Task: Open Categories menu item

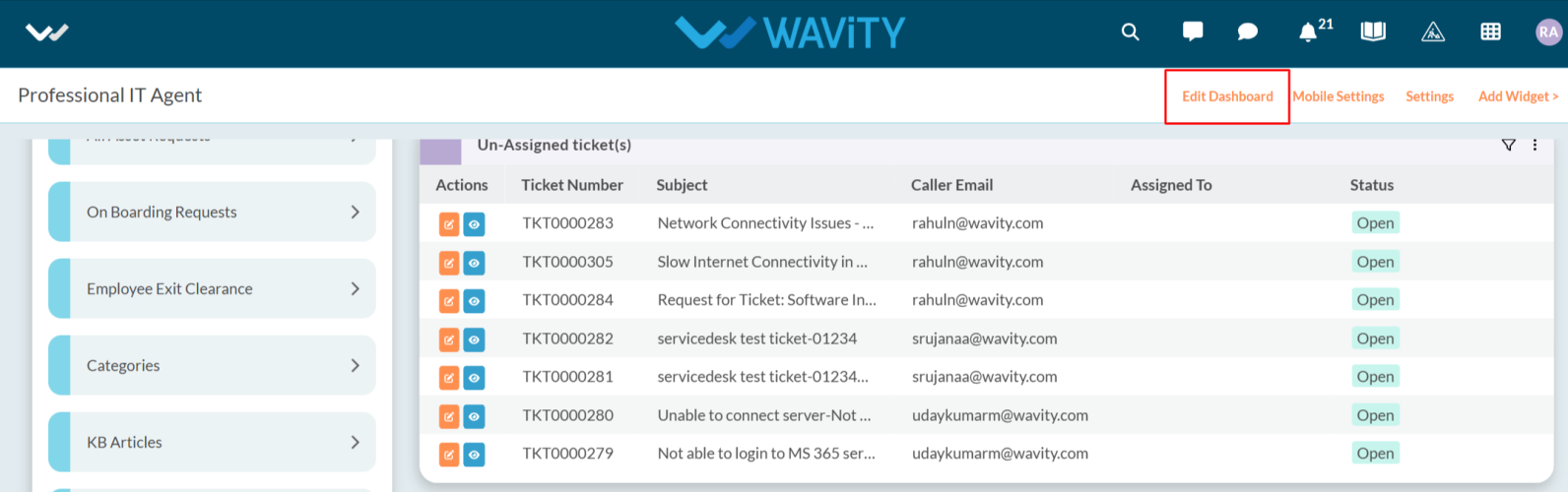Action: point(212,365)
